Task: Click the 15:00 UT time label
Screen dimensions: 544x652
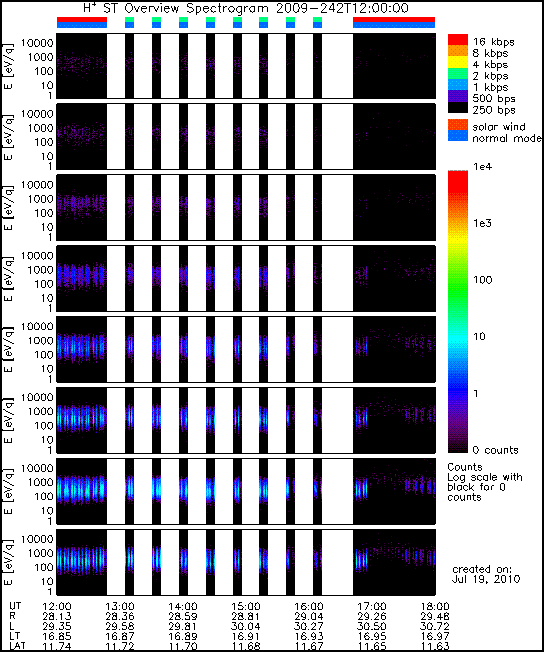Action: [x=246, y=606]
